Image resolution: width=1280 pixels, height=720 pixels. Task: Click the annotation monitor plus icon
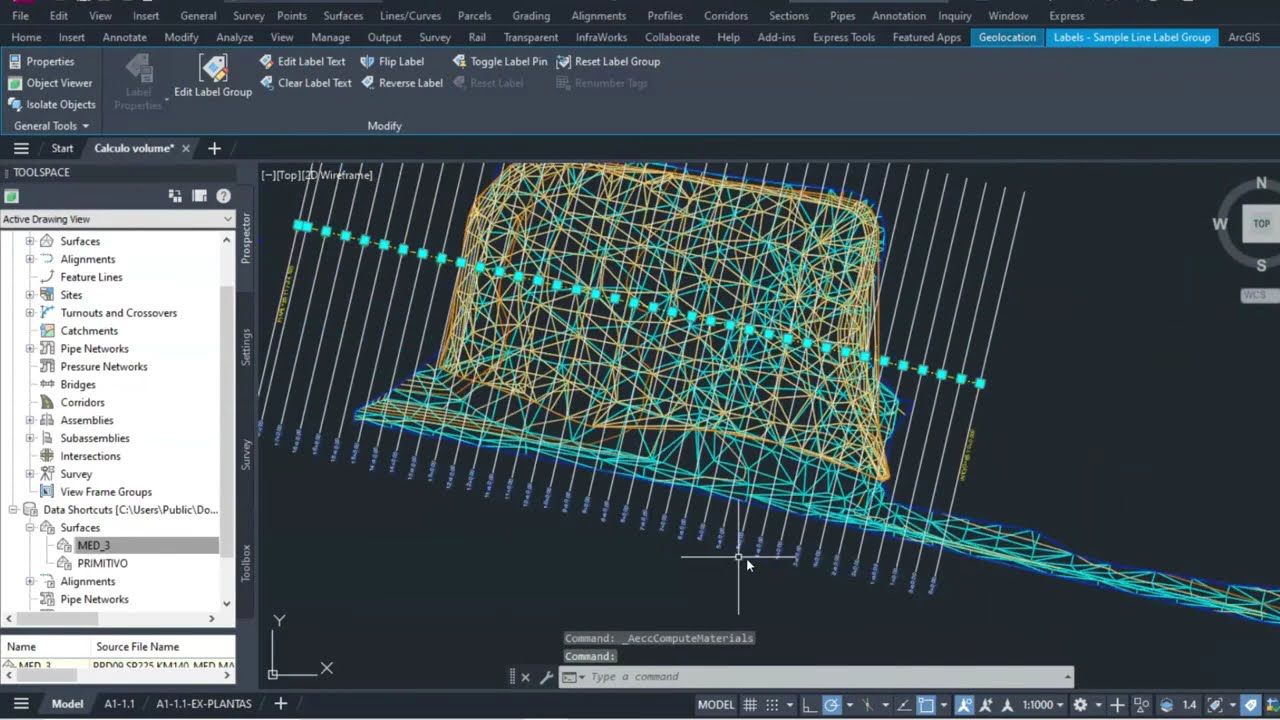(1118, 704)
